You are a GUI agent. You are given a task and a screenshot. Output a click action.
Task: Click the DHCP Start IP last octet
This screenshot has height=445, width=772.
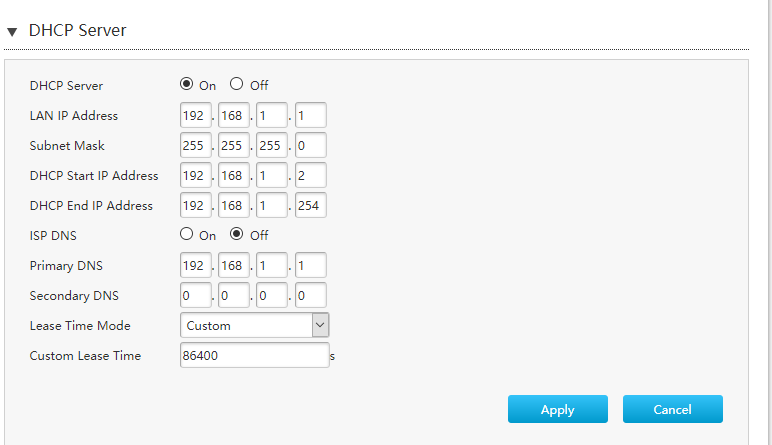tap(310, 175)
